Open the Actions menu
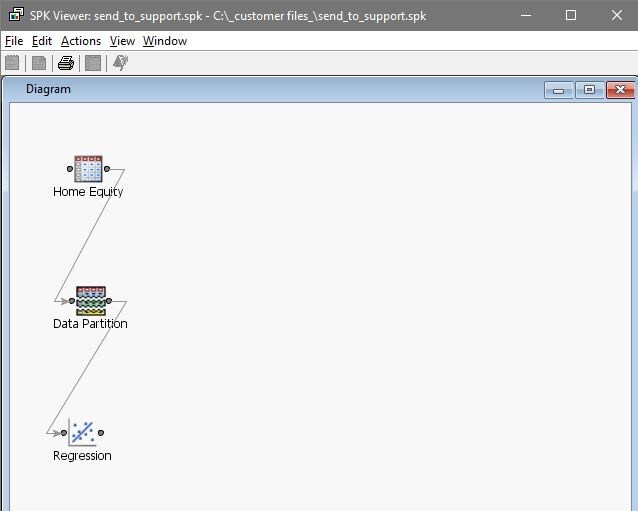 [81, 41]
